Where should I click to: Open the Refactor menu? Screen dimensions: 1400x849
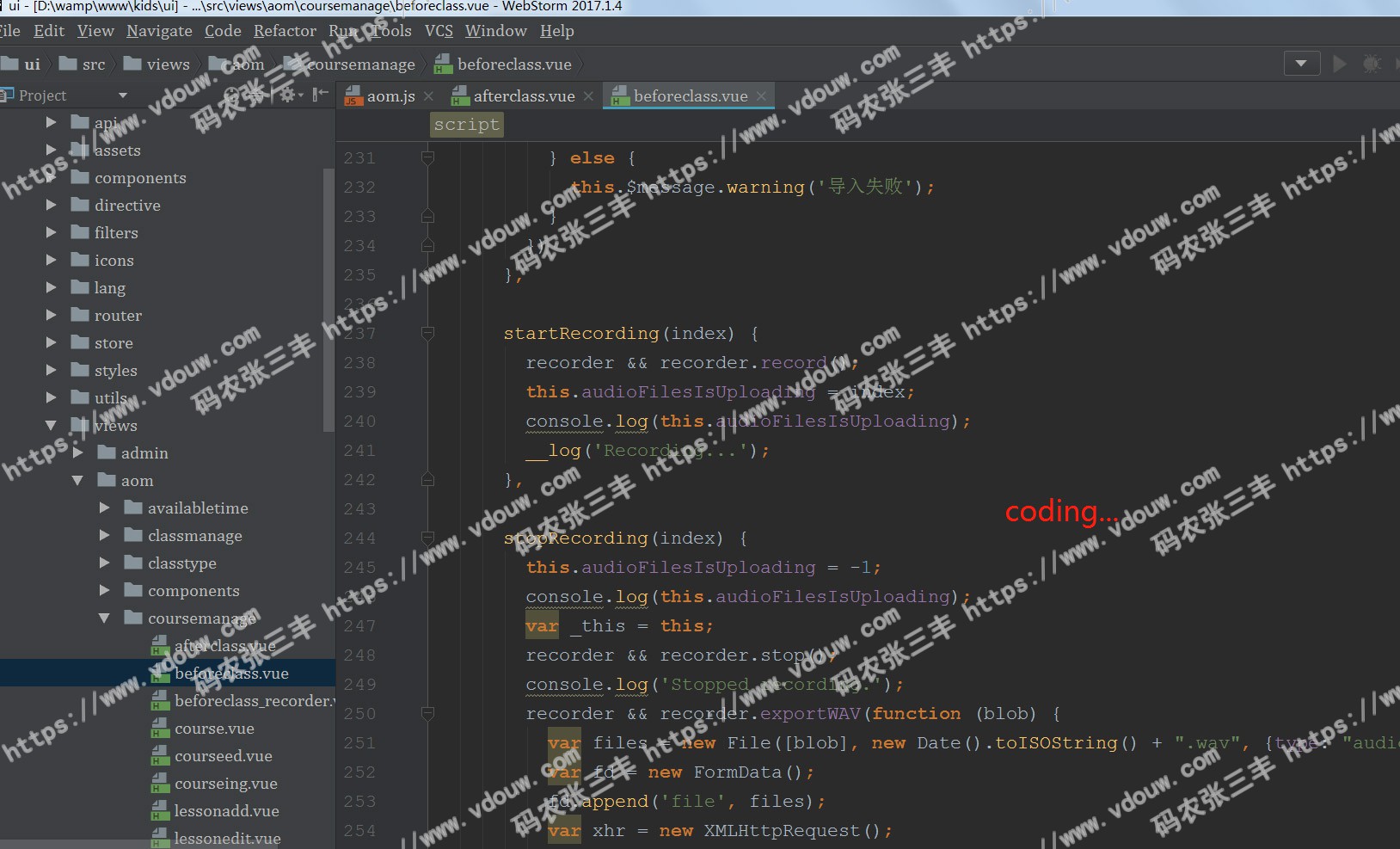pyautogui.click(x=285, y=31)
